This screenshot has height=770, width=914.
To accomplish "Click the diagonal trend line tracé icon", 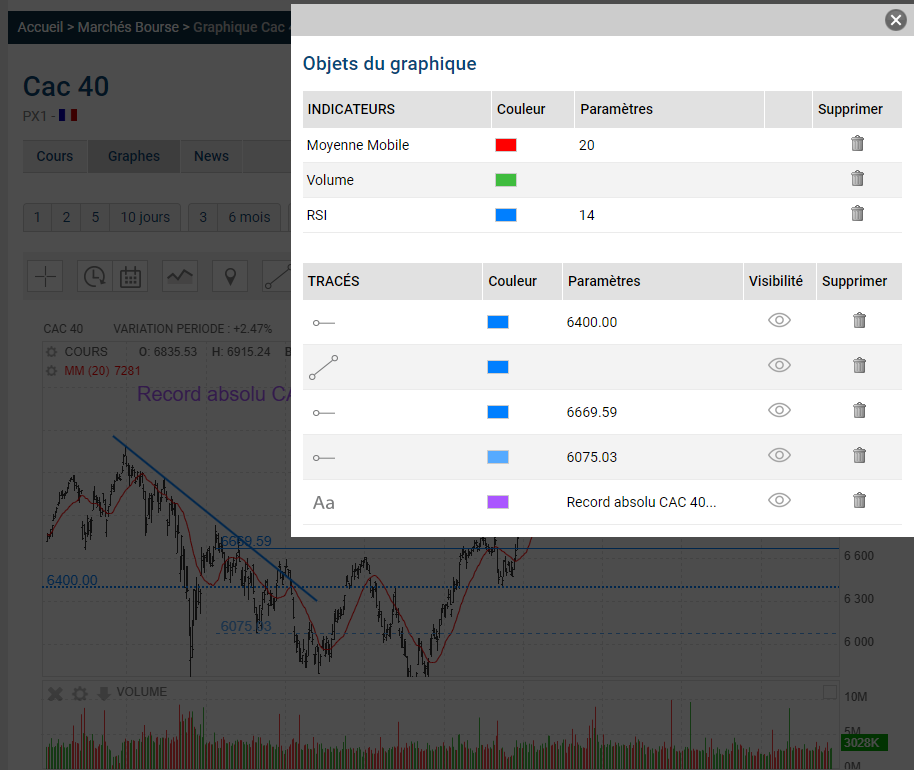I will pyautogui.click(x=324, y=367).
